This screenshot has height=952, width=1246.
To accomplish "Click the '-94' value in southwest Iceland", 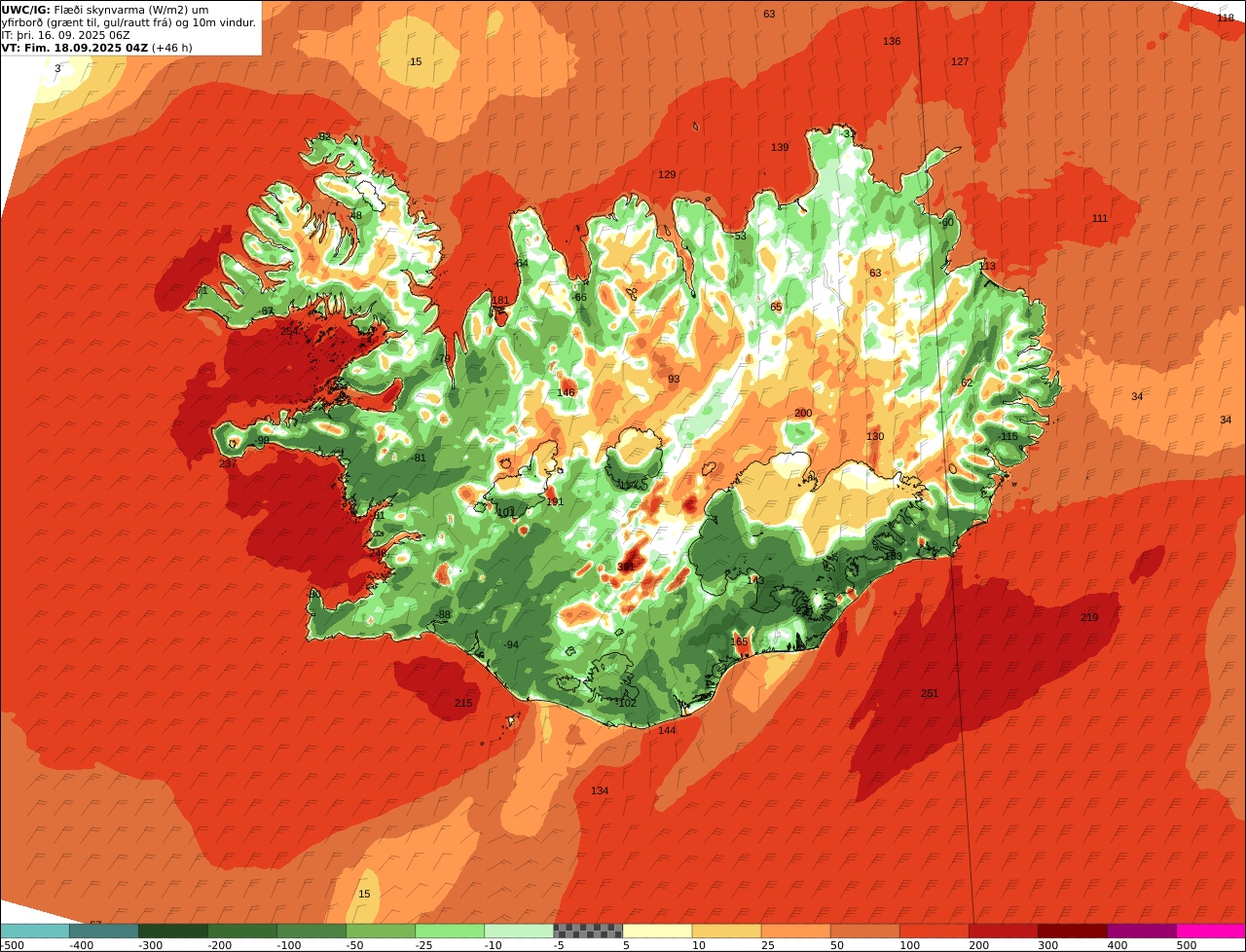I will (x=511, y=645).
